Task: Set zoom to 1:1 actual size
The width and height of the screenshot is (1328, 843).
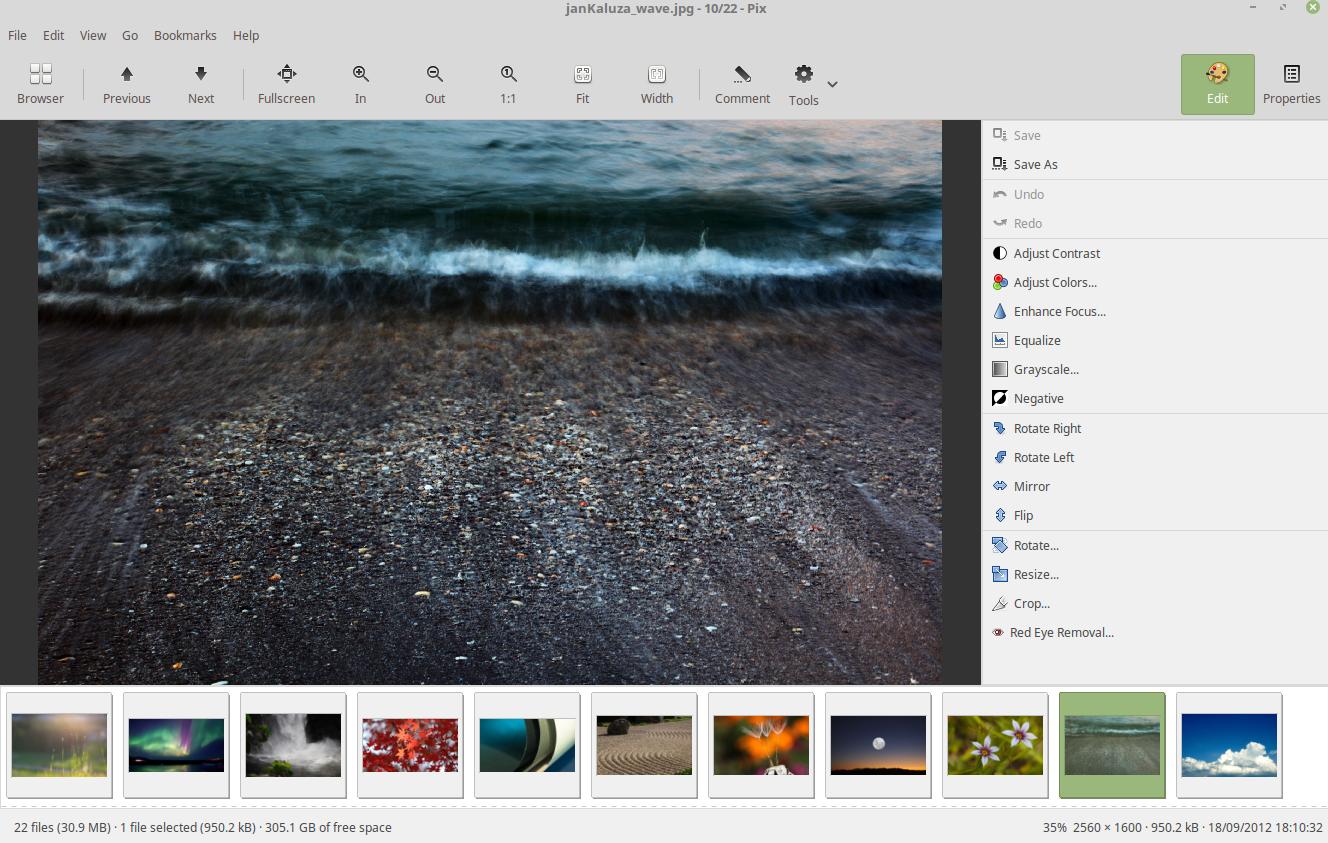Action: coord(508,84)
